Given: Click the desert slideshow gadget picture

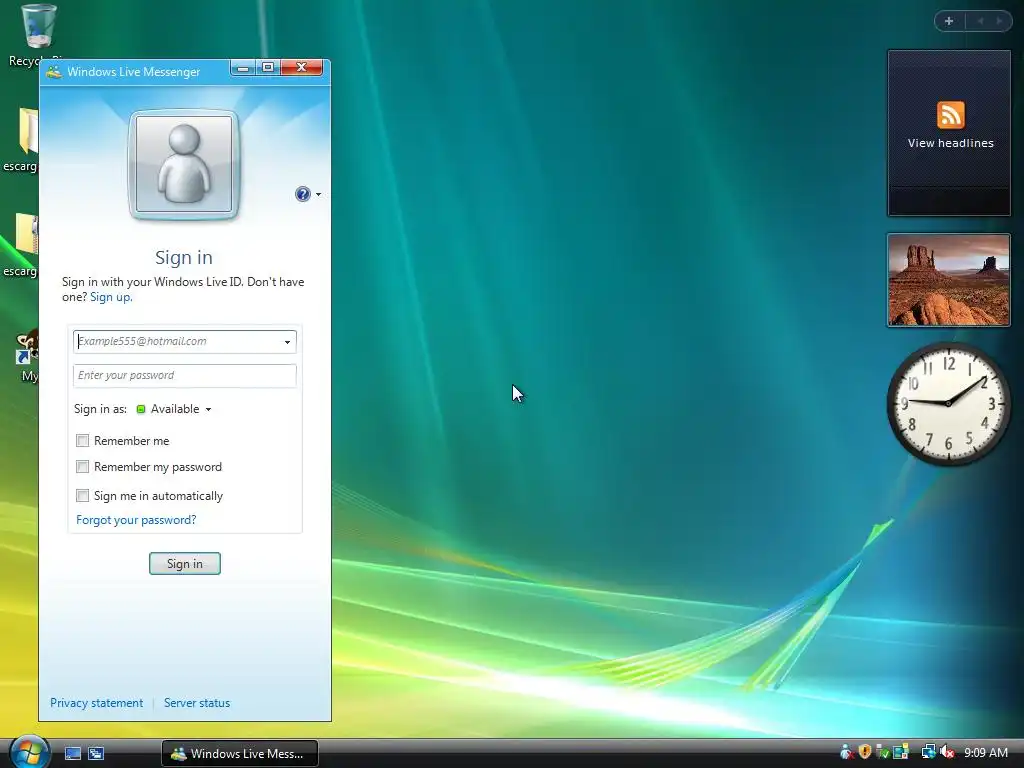Looking at the screenshot, I should point(948,280).
